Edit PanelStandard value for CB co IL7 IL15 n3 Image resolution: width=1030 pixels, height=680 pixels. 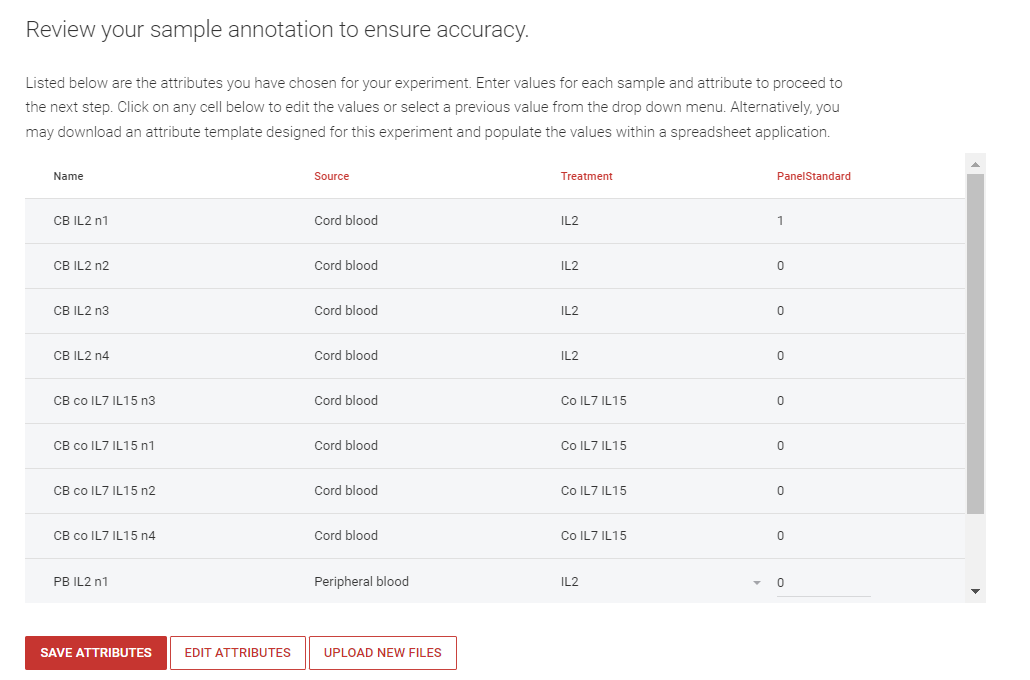[x=780, y=401]
